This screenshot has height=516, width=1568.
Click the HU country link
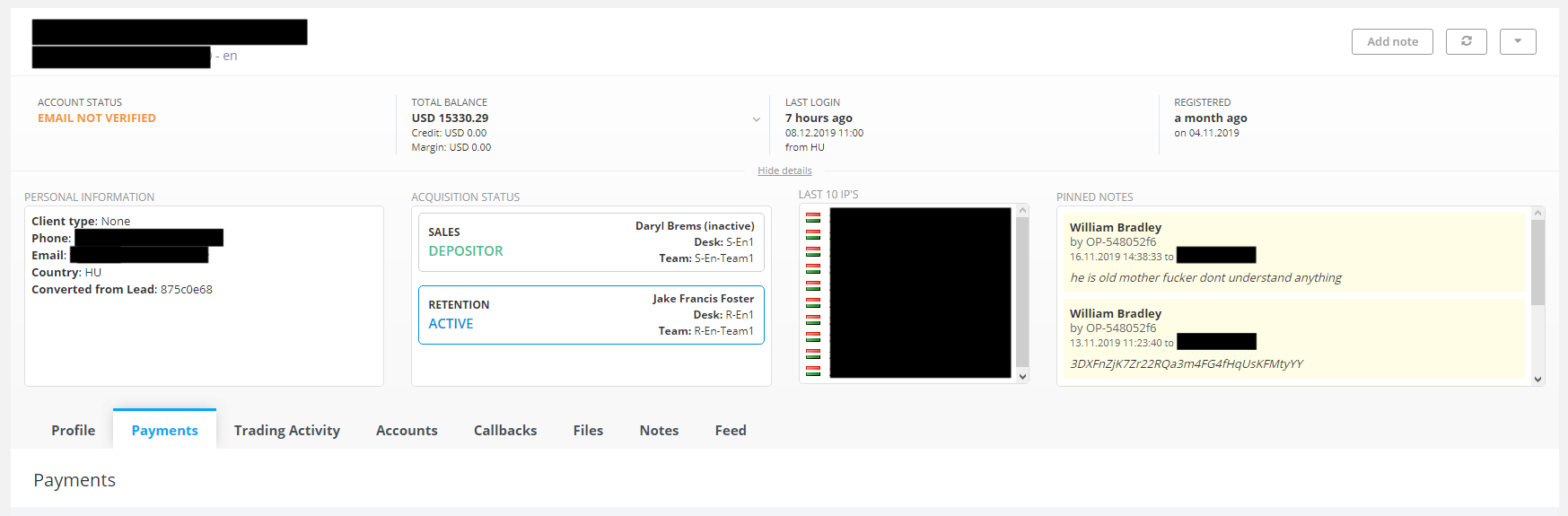(93, 272)
